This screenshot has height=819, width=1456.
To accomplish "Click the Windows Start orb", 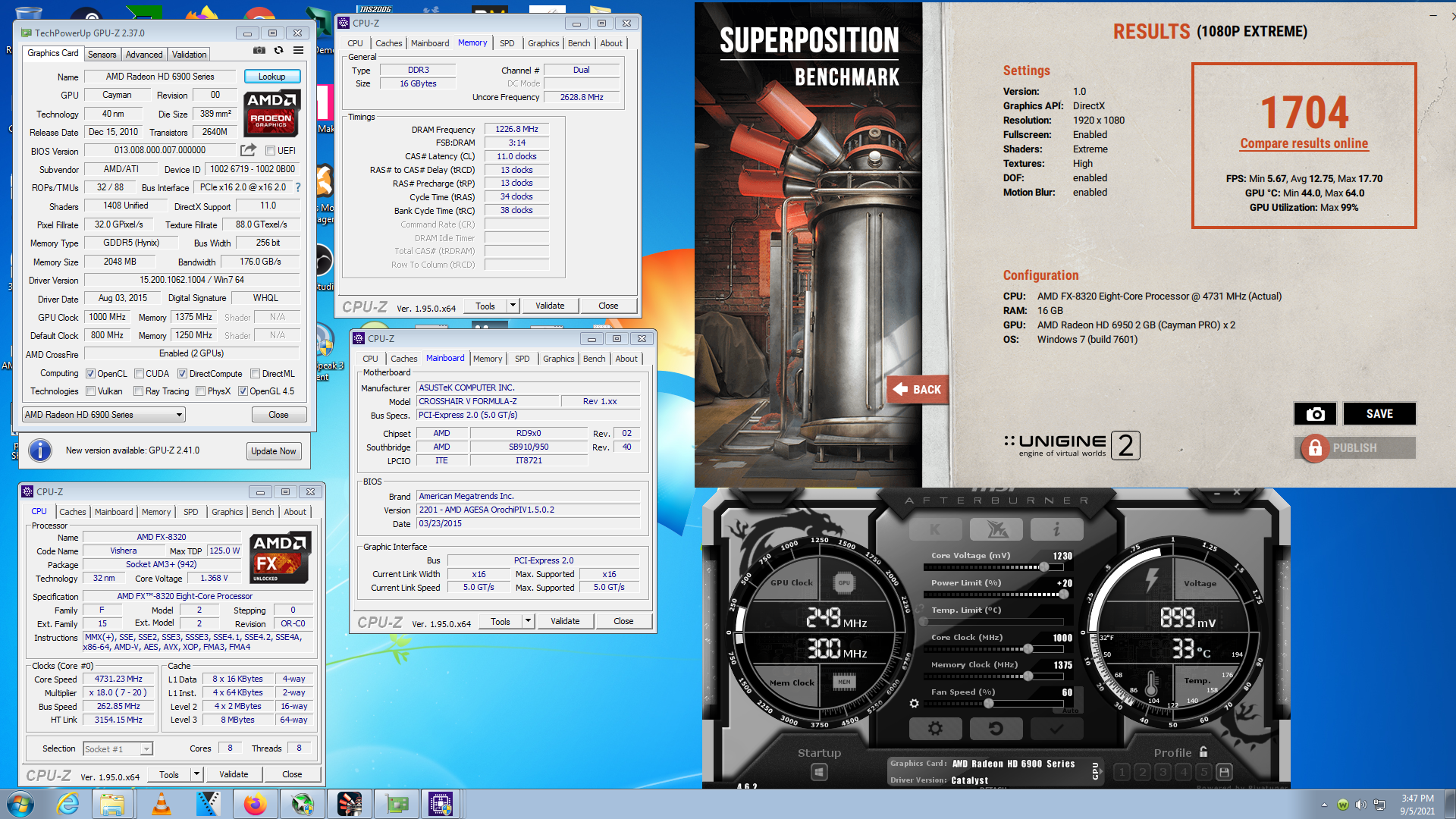I will pos(20,804).
